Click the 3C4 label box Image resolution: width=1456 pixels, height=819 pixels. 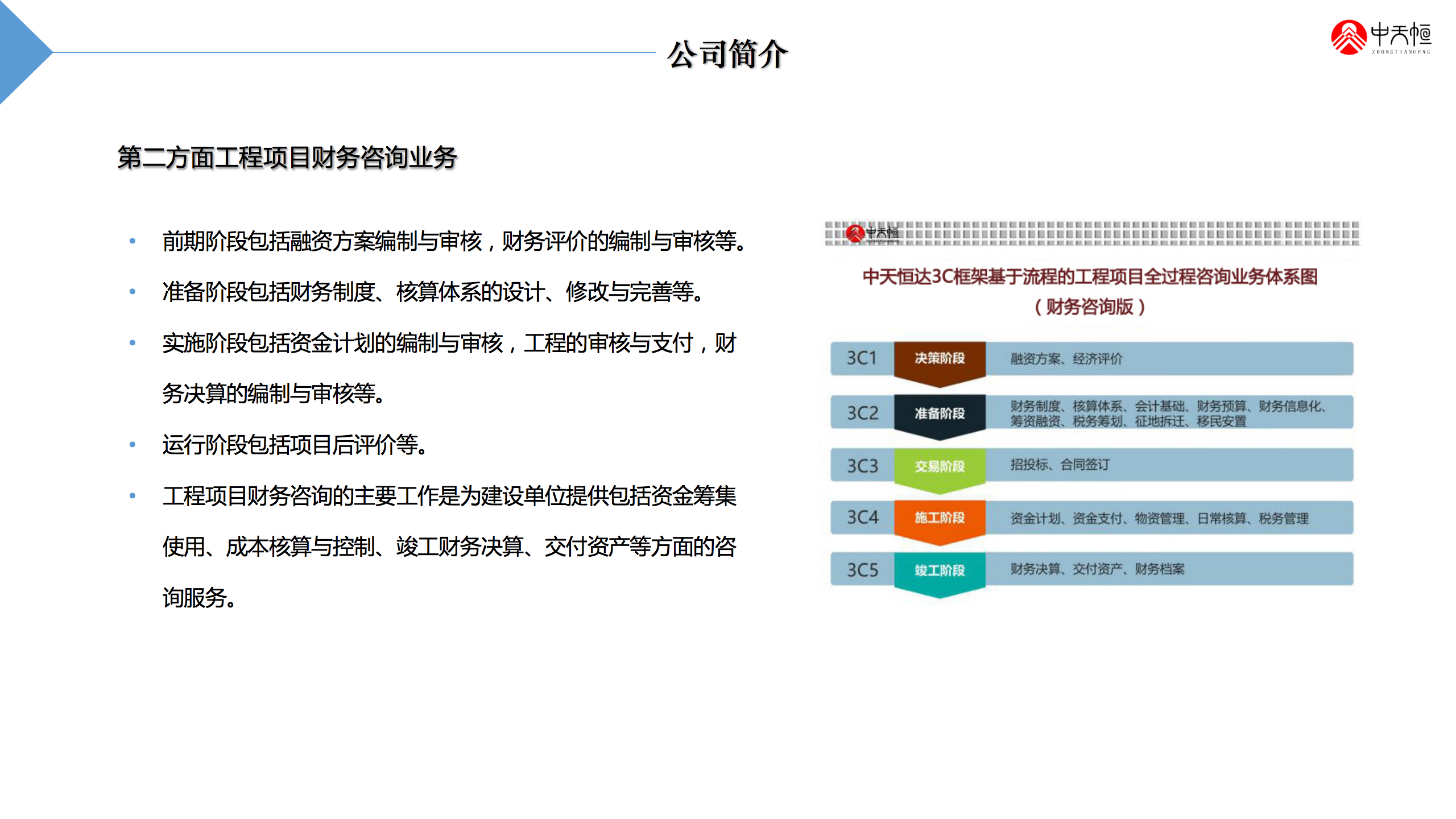pos(862,518)
